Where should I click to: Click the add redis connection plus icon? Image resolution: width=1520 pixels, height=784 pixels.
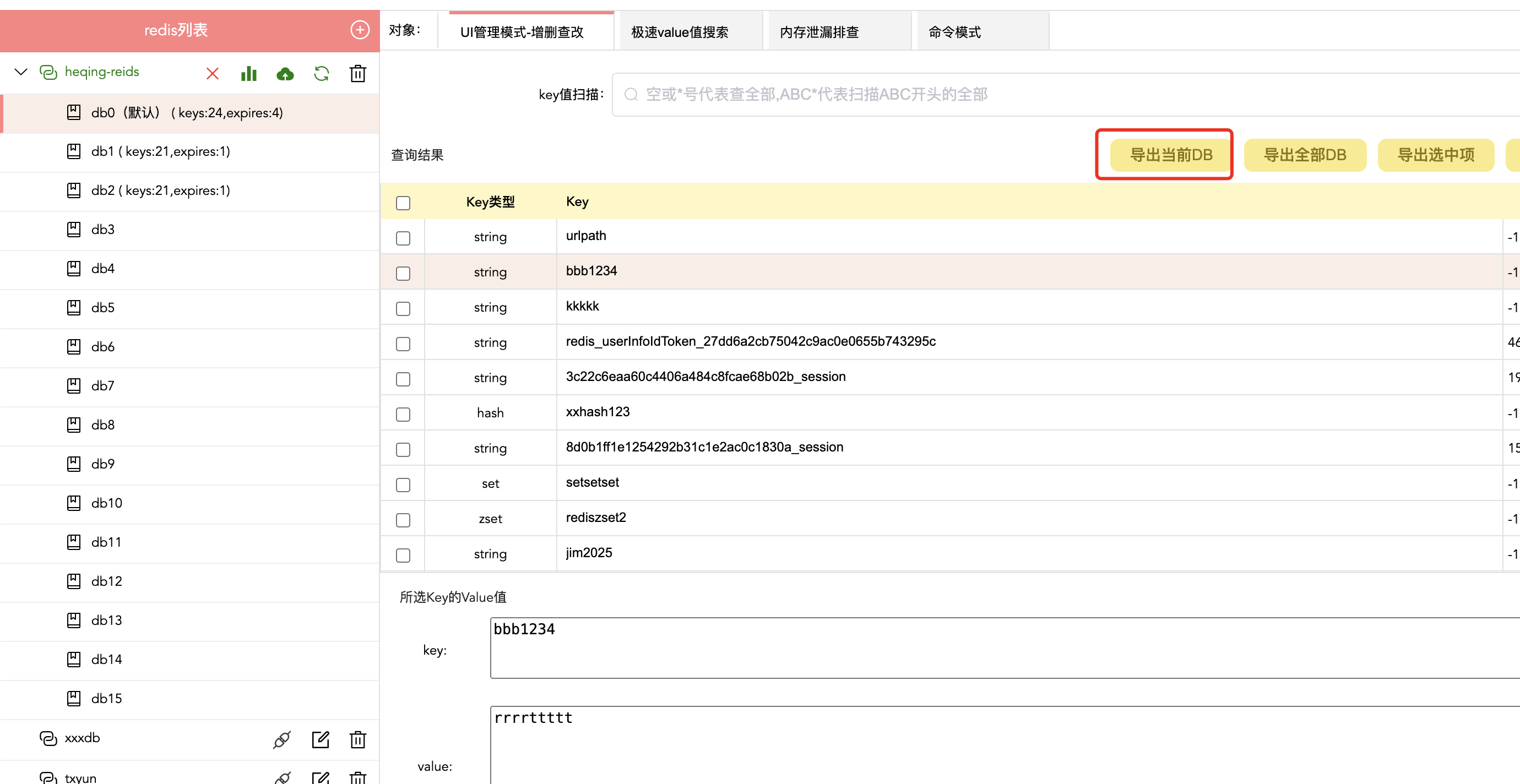[x=359, y=30]
